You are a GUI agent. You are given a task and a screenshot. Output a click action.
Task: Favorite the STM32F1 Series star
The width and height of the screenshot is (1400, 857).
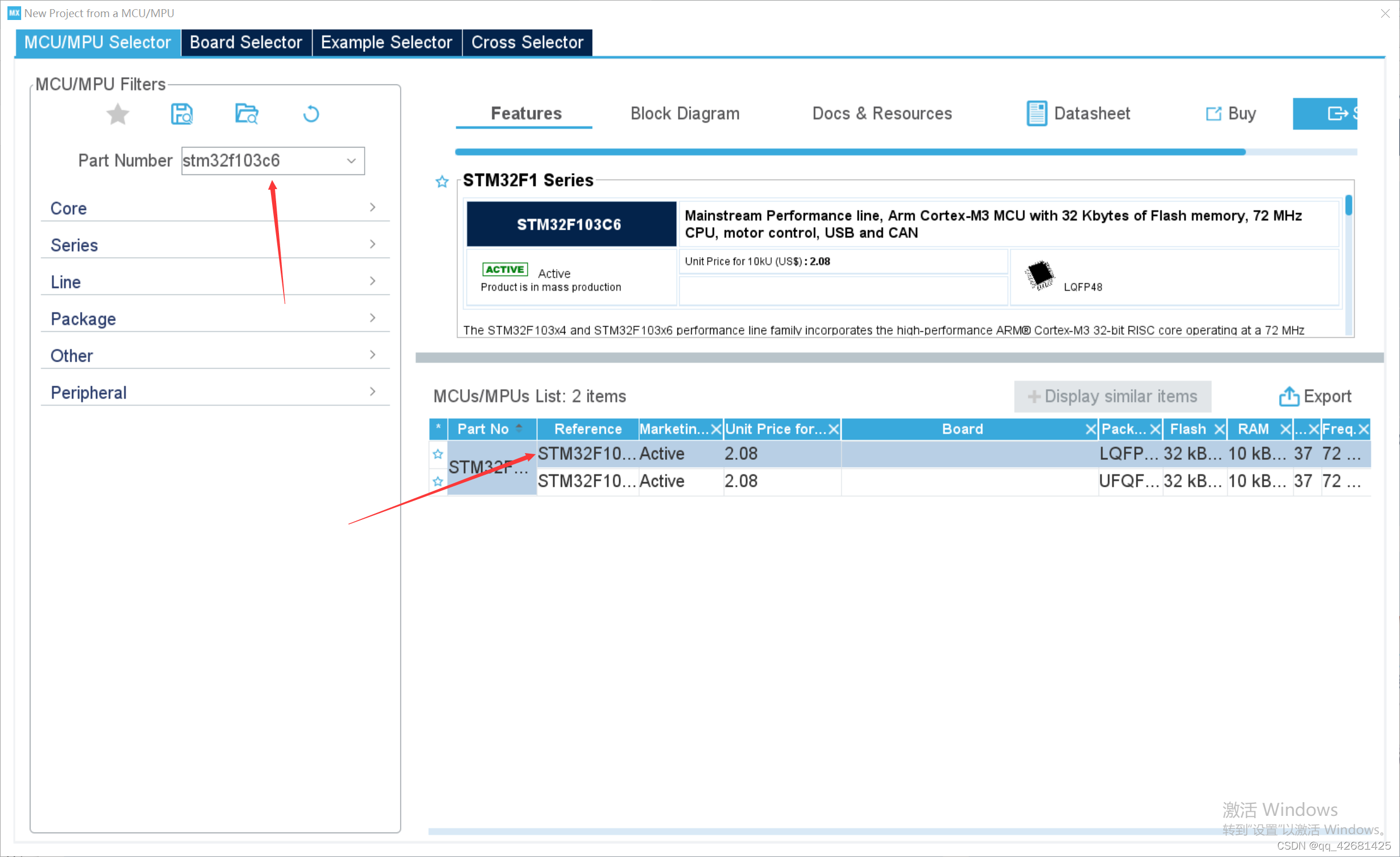[442, 182]
